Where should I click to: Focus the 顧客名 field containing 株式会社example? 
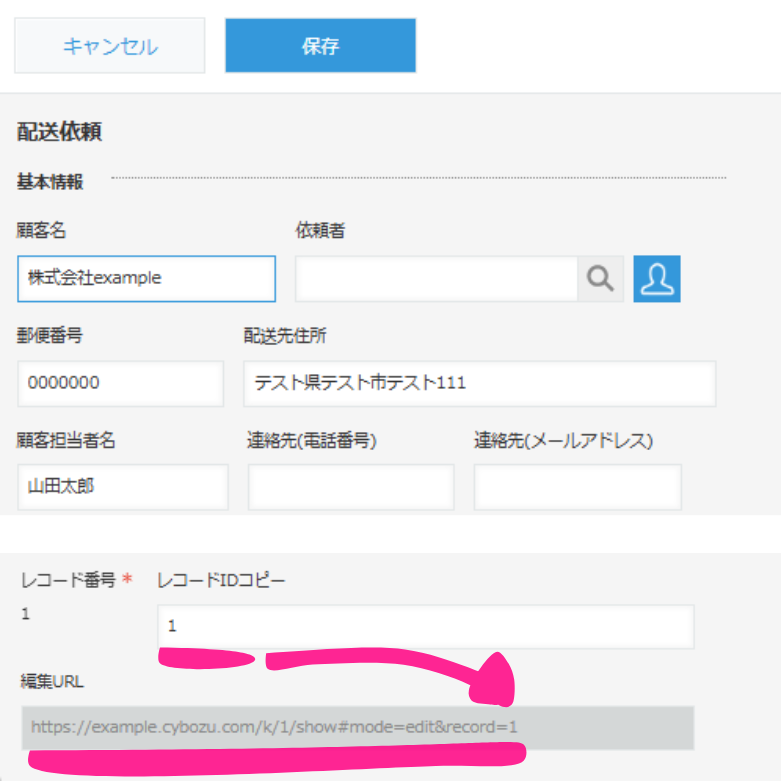pos(146,279)
